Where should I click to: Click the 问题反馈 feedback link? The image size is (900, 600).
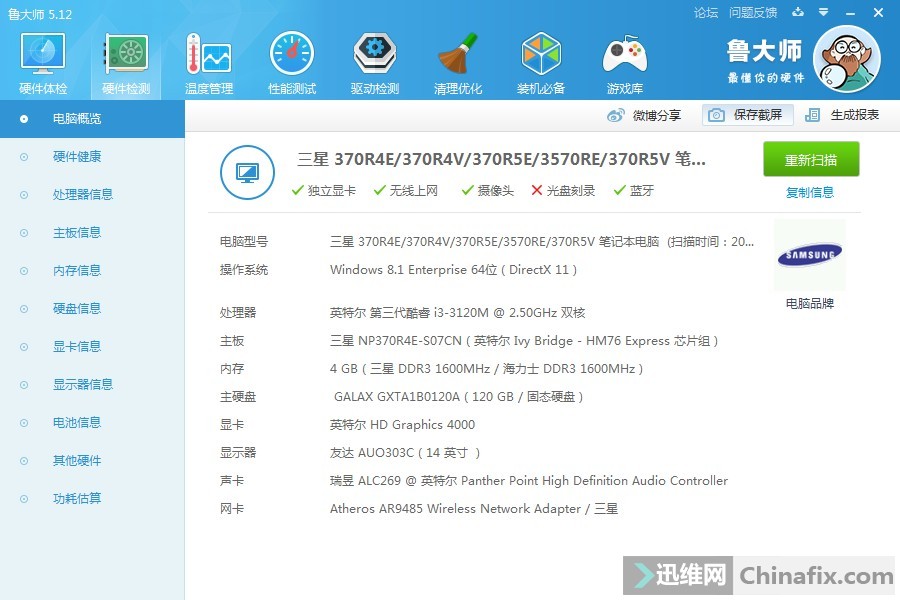click(753, 13)
